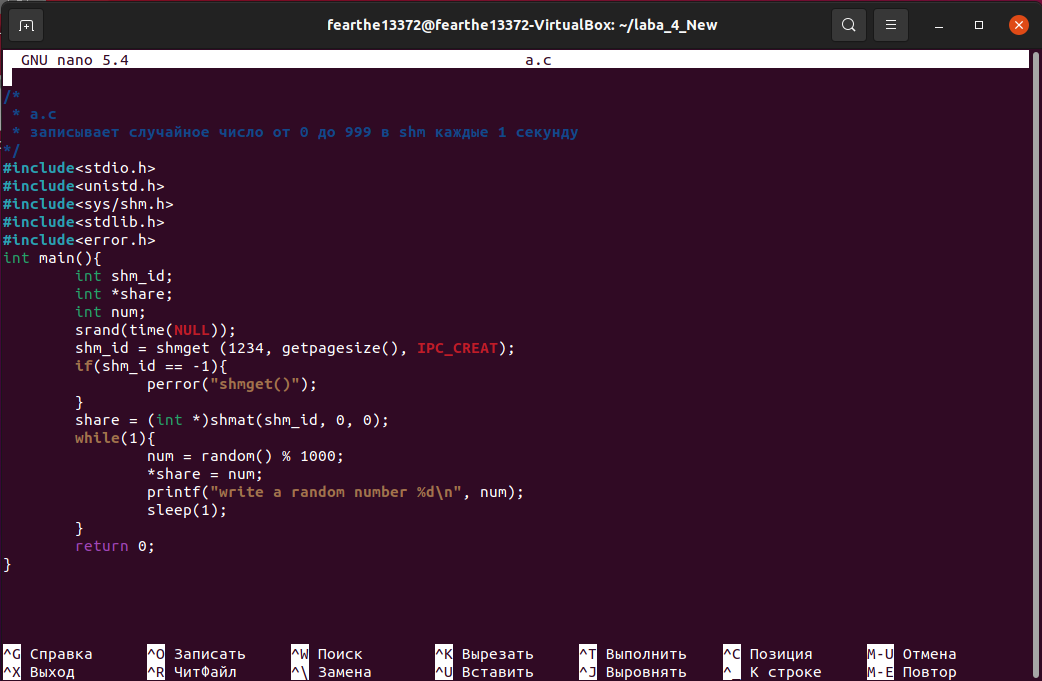
Task: Click the ^T Выполнить execute shortcut
Action: [x=633, y=654]
